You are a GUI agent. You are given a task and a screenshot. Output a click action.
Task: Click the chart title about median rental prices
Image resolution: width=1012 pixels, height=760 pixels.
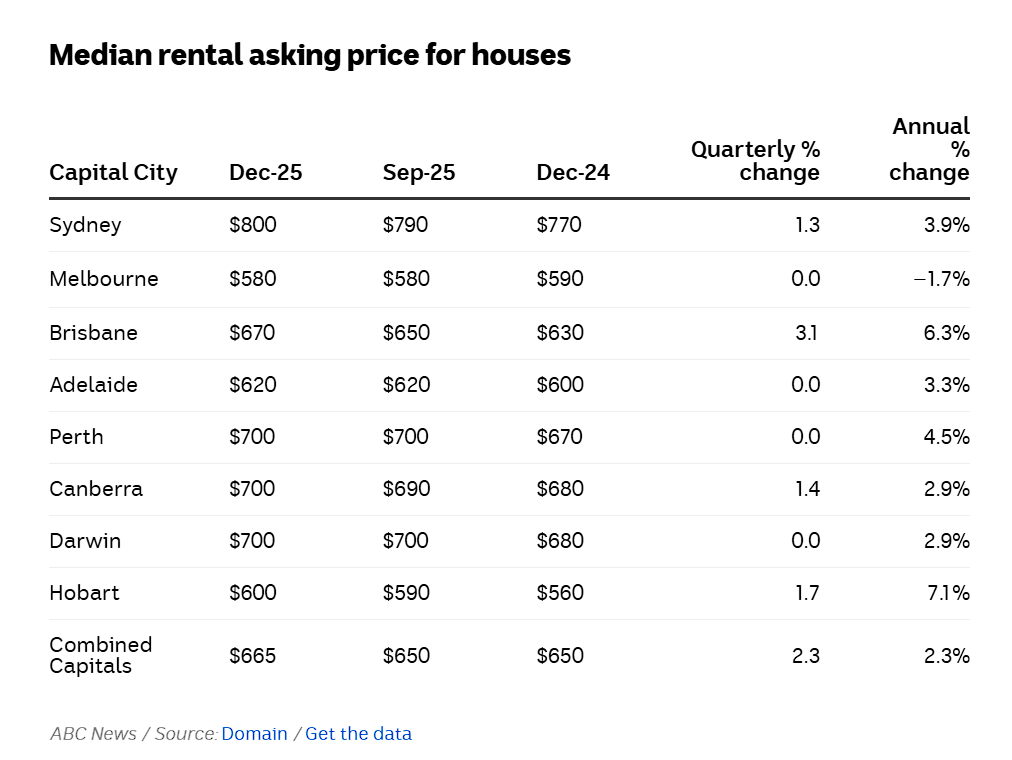click(310, 55)
